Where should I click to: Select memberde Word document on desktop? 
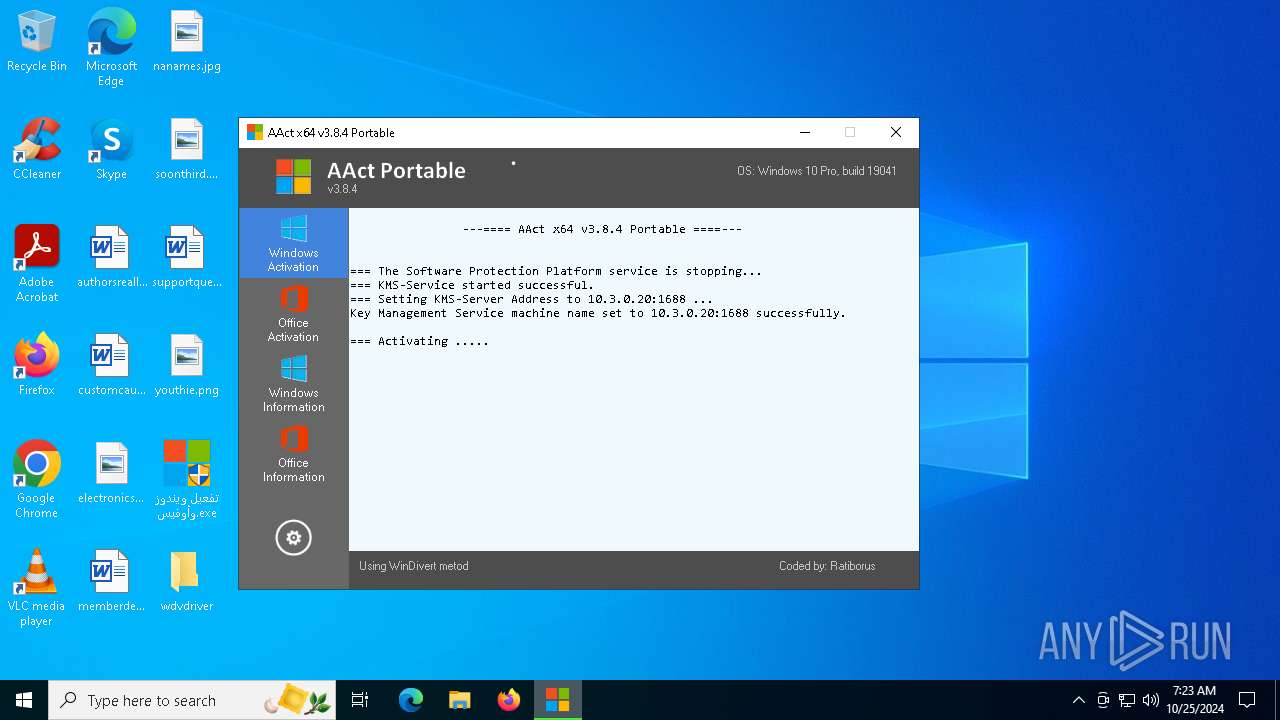pyautogui.click(x=111, y=582)
